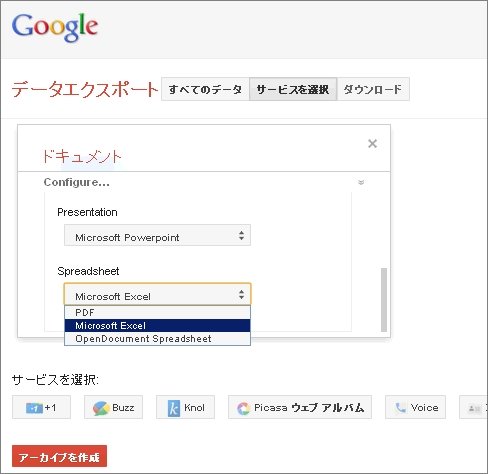Click the +1 icon

coord(34,408)
